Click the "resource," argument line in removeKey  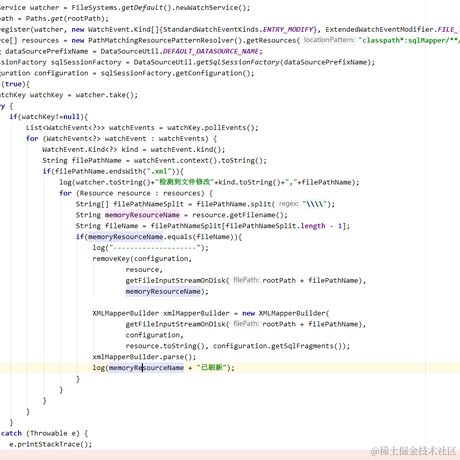pyautogui.click(x=144, y=269)
